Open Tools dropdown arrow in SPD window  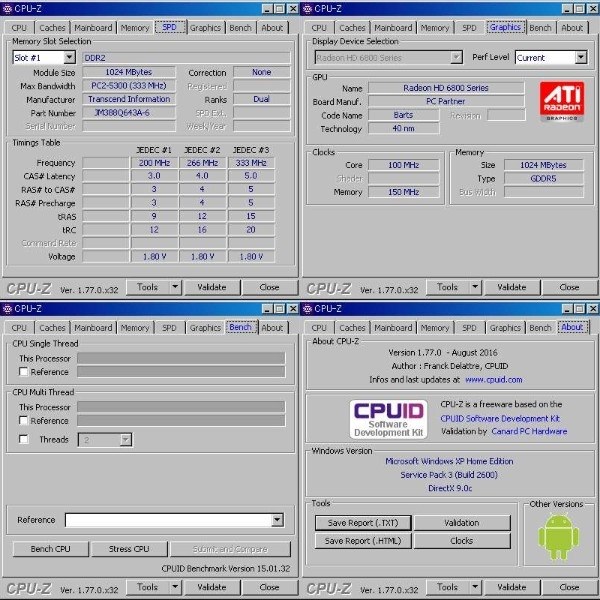pos(175,287)
